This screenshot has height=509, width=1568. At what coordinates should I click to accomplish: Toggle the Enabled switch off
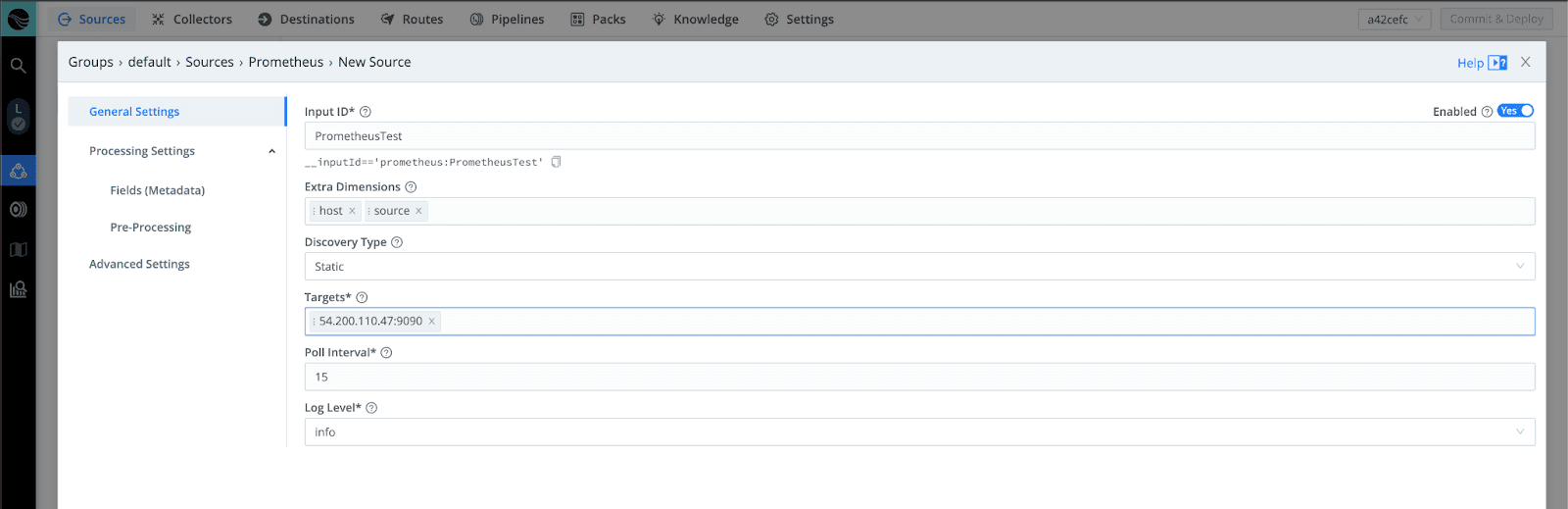pyautogui.click(x=1515, y=111)
